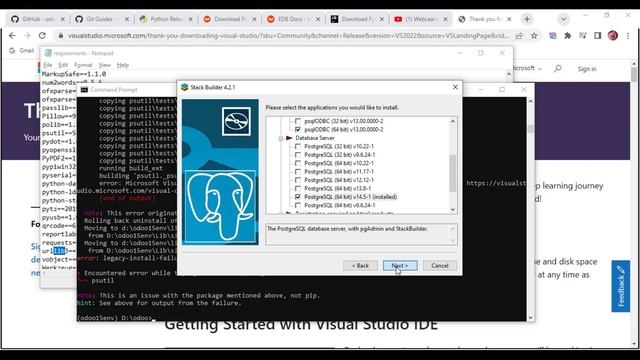Check PostgreSQL (32 bit) v9.6.24-1
This screenshot has width=640, height=360.
point(298,155)
